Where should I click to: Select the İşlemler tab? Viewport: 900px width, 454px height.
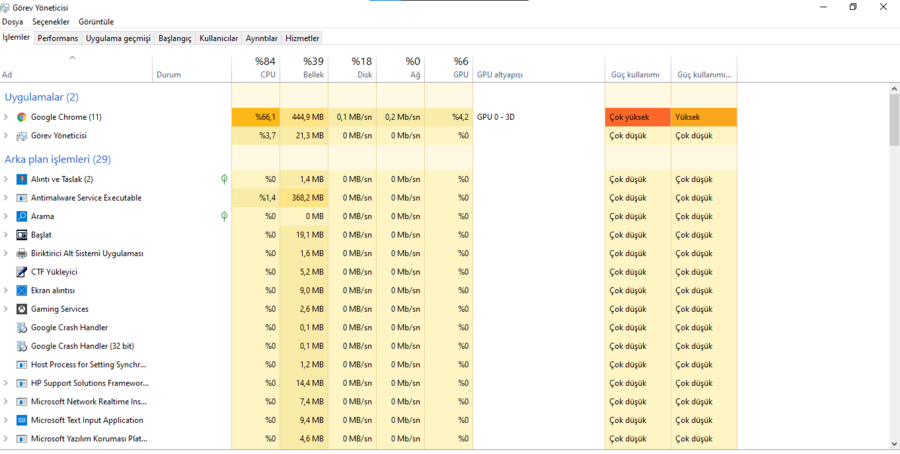(x=17, y=37)
